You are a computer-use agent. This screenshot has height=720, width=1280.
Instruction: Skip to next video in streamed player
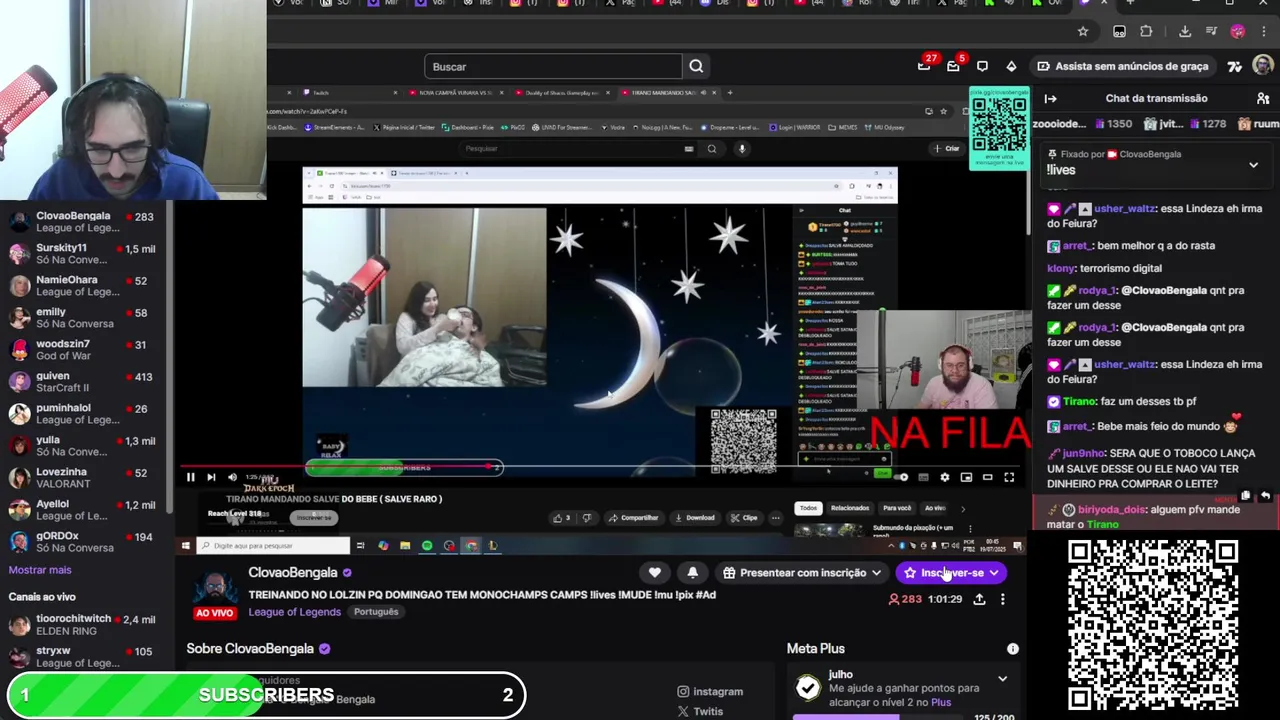[211, 478]
